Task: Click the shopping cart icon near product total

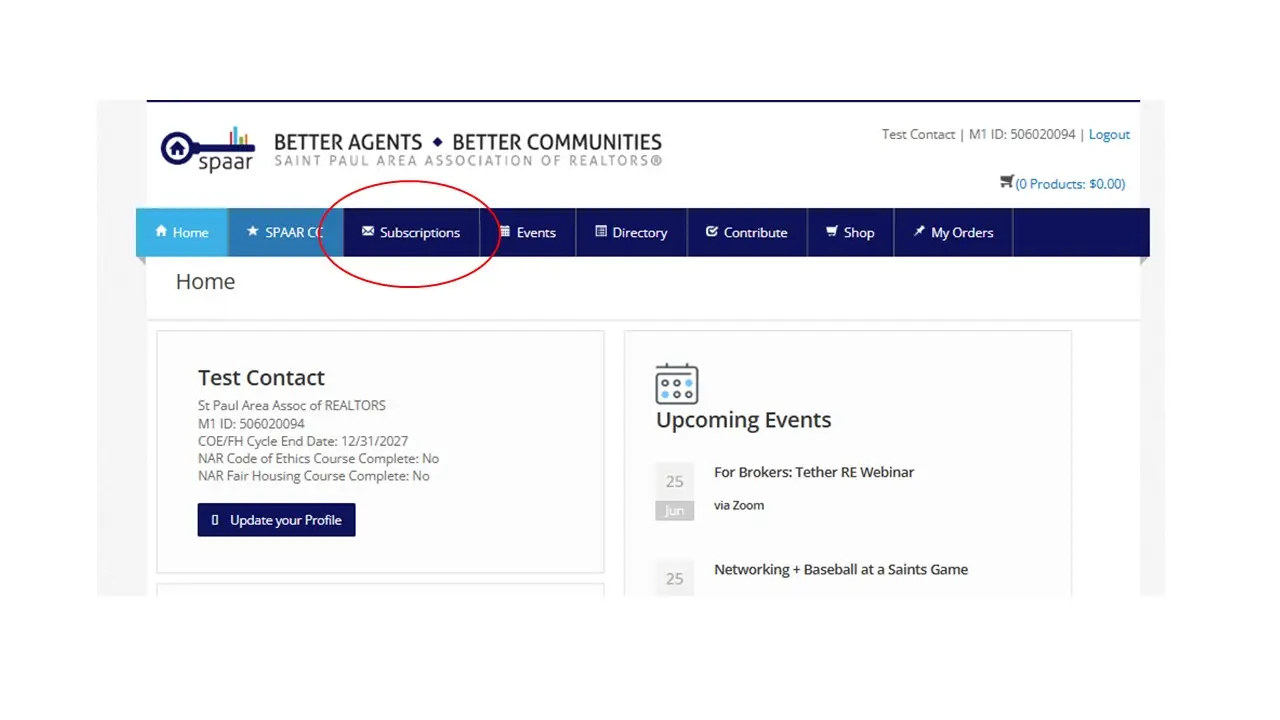Action: pos(1006,182)
